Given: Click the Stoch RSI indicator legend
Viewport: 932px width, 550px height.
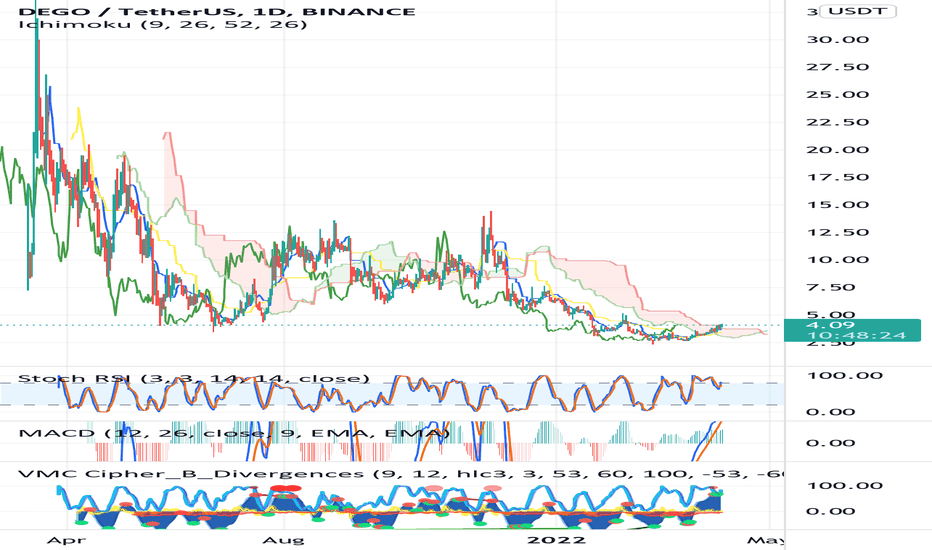Looking at the screenshot, I should click(x=194, y=378).
